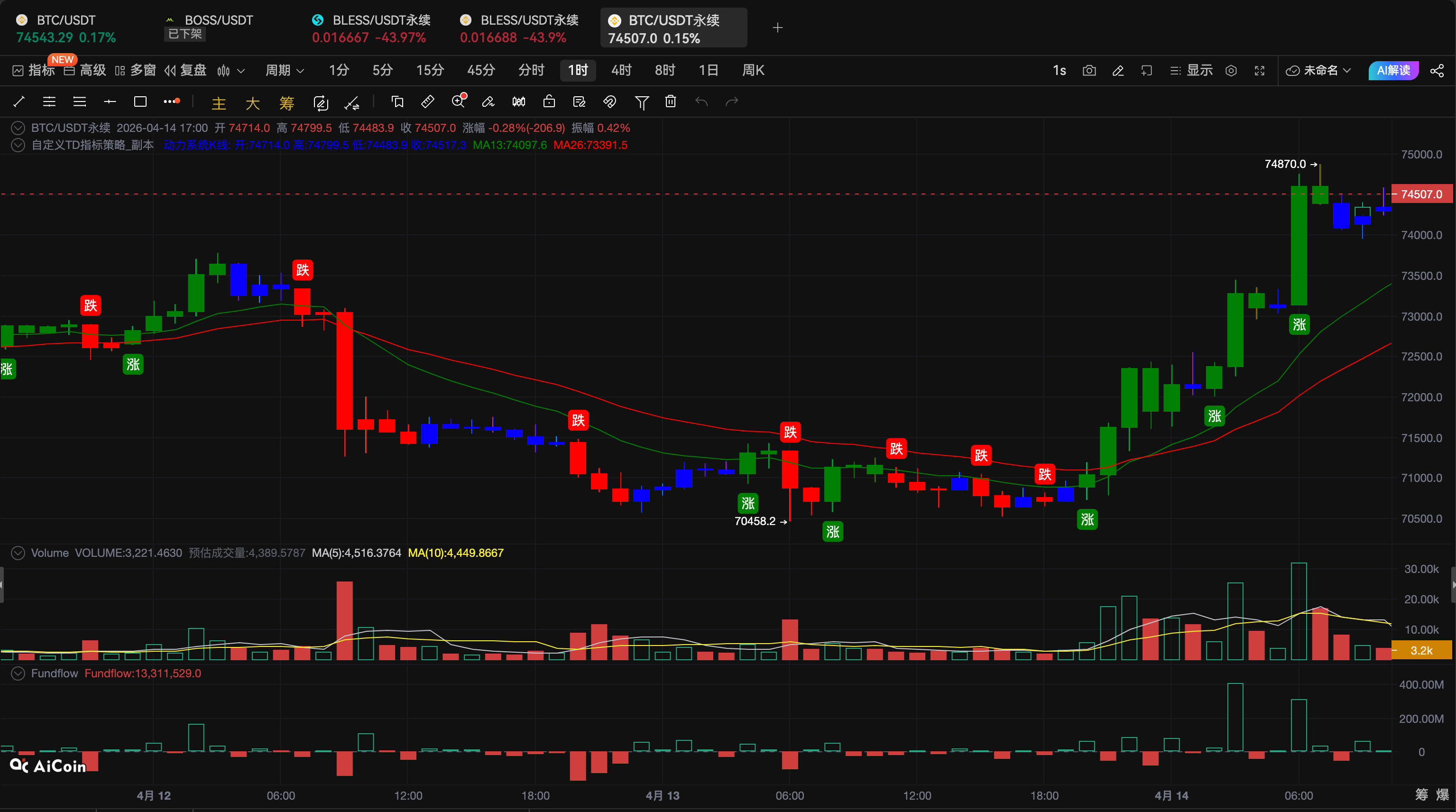Collapse the Volume indicator panel
1456x812 pixels.
click(18, 553)
